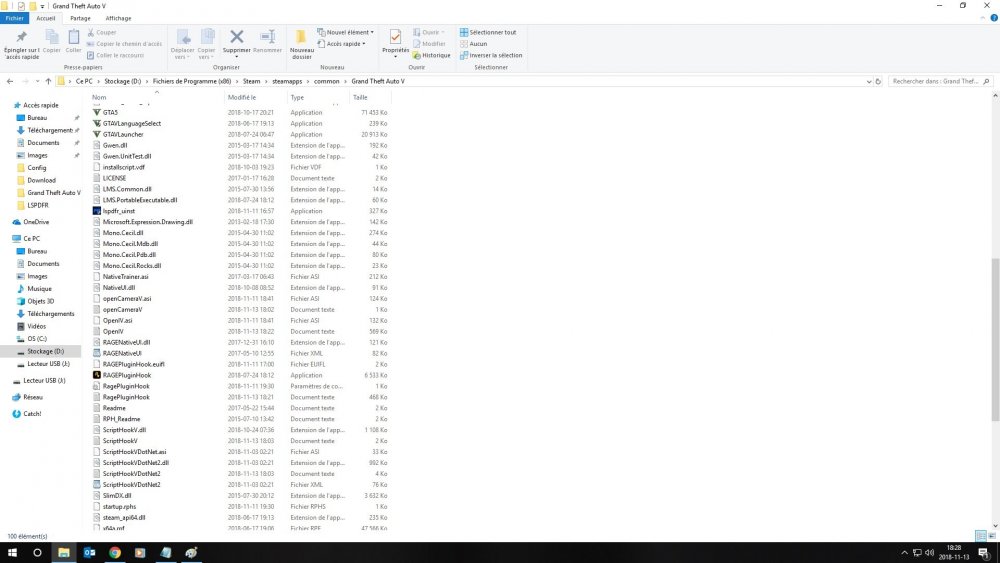Open Réseau in the navigation pane
The image size is (1000, 563).
click(x=33, y=397)
